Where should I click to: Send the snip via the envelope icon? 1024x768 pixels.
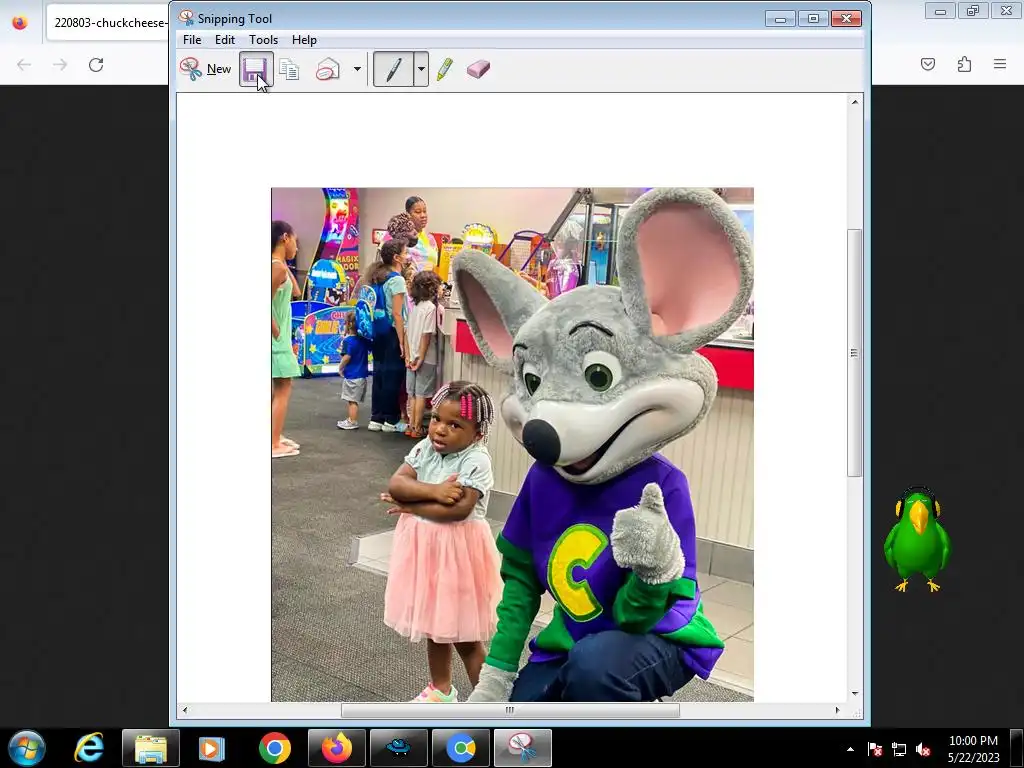click(x=328, y=69)
